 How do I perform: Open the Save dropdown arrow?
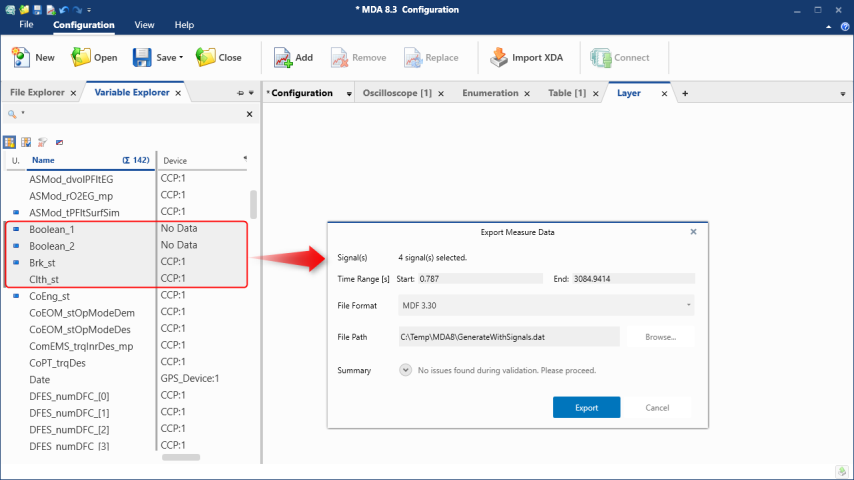pos(181,58)
